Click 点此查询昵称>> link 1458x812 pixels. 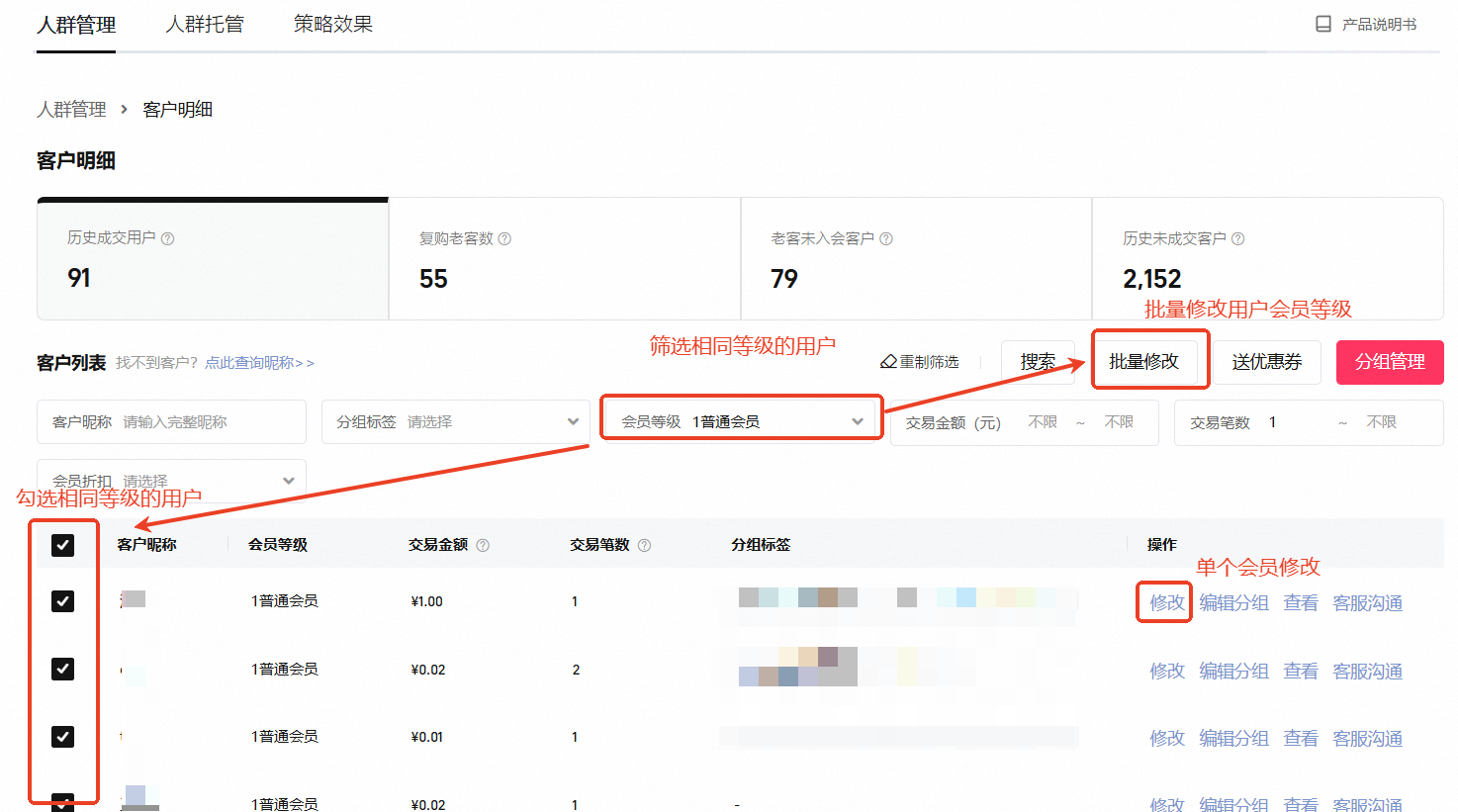point(260,363)
